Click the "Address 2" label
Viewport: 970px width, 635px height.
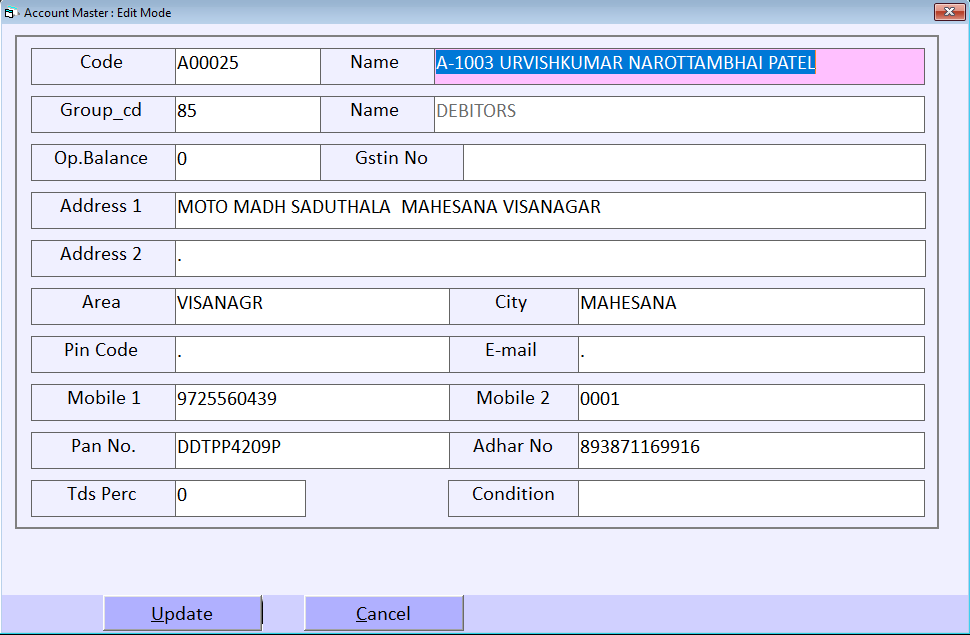tap(101, 254)
